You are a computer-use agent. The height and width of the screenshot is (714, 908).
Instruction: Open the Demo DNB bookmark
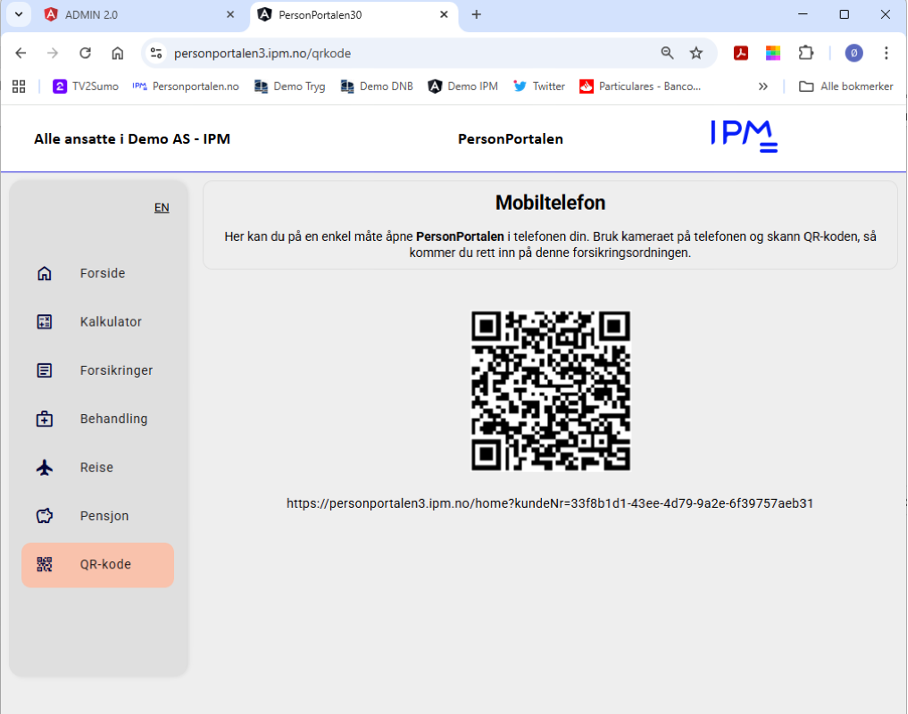[x=377, y=87]
